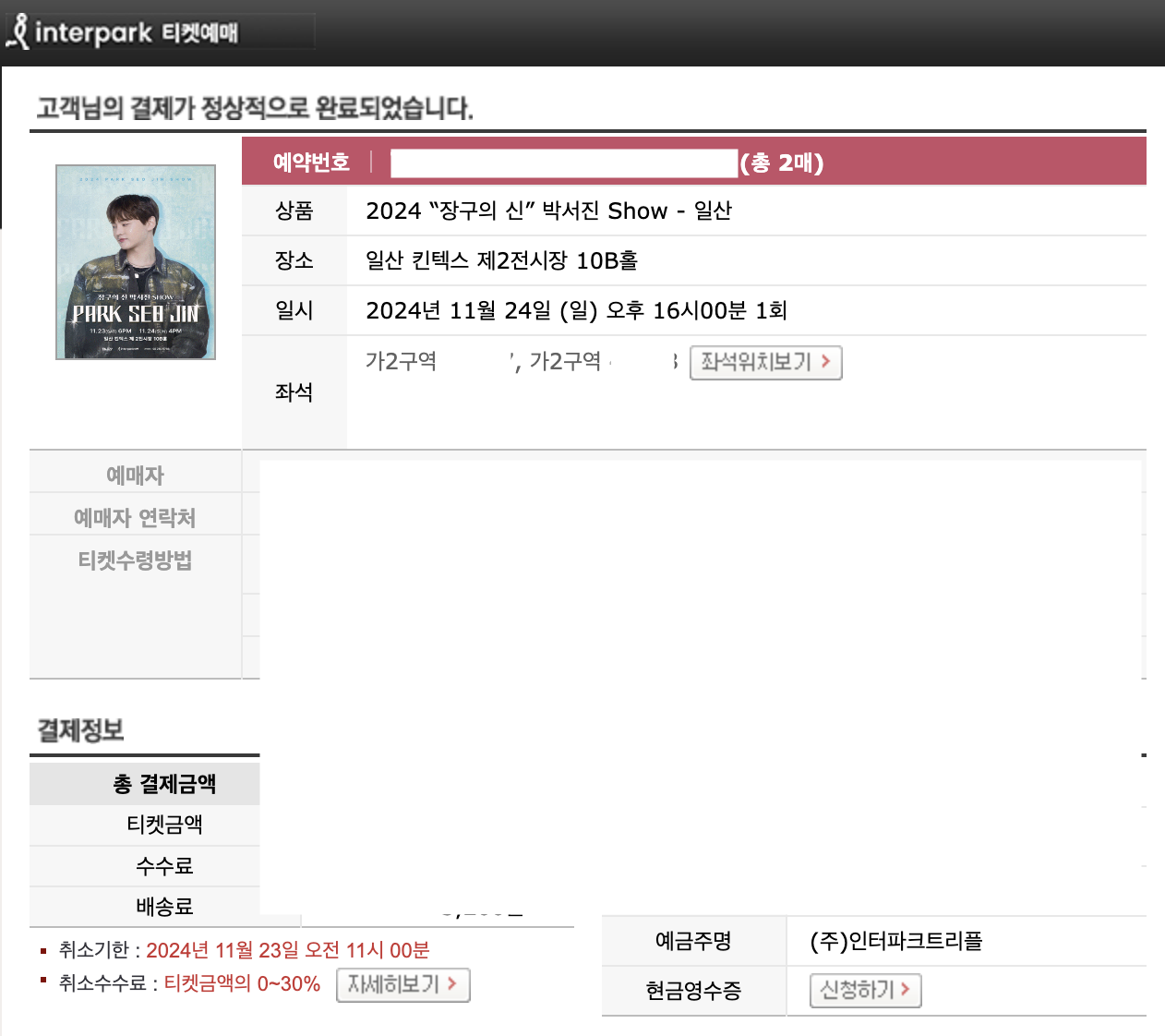
Task: Click the 예금주명 label
Action: coord(693,941)
